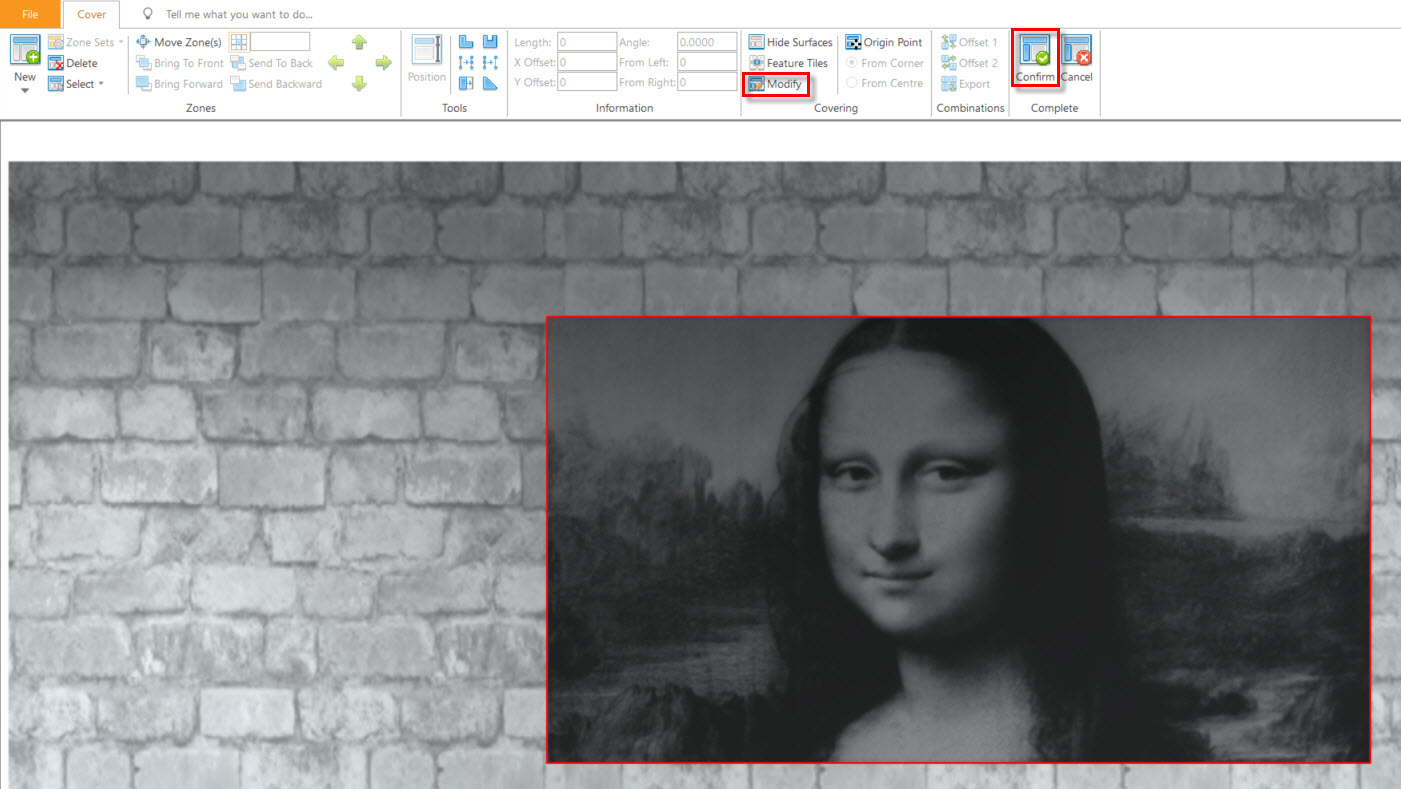The width and height of the screenshot is (1401, 789).
Task: Click Bring Forward
Action: pyautogui.click(x=179, y=84)
